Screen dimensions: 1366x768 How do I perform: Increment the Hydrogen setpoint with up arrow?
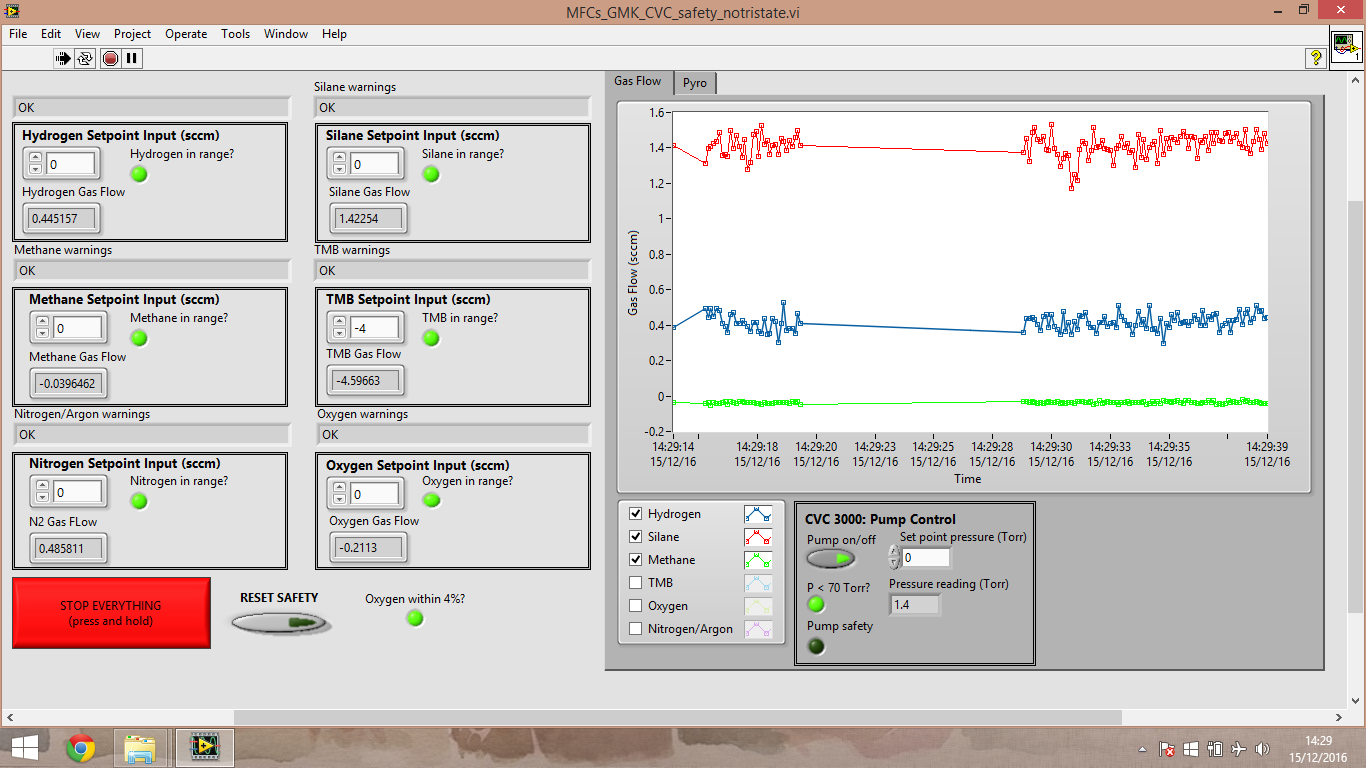point(36,158)
